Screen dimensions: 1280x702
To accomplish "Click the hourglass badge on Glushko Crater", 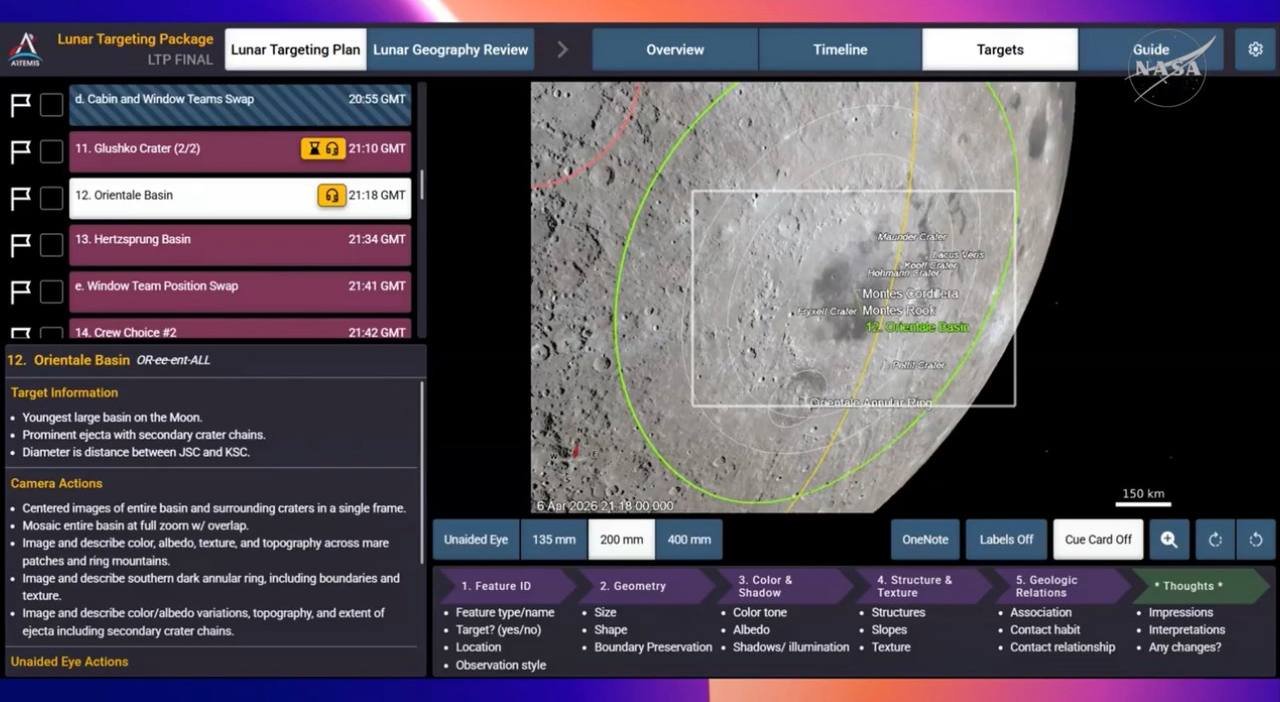I will point(314,149).
